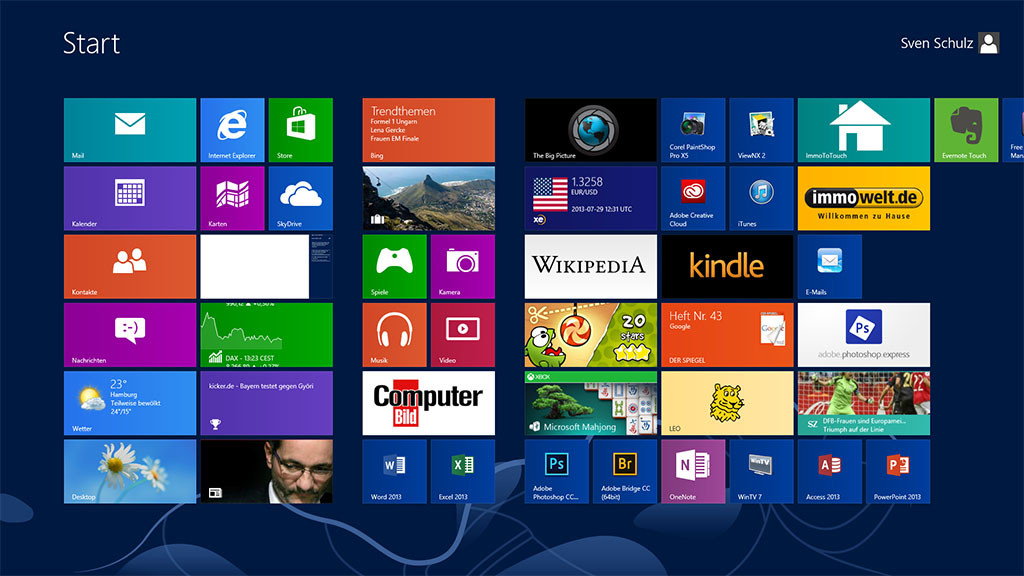Launch Adobe Photoshop CC
1024x576 pixels.
pyautogui.click(x=556, y=472)
